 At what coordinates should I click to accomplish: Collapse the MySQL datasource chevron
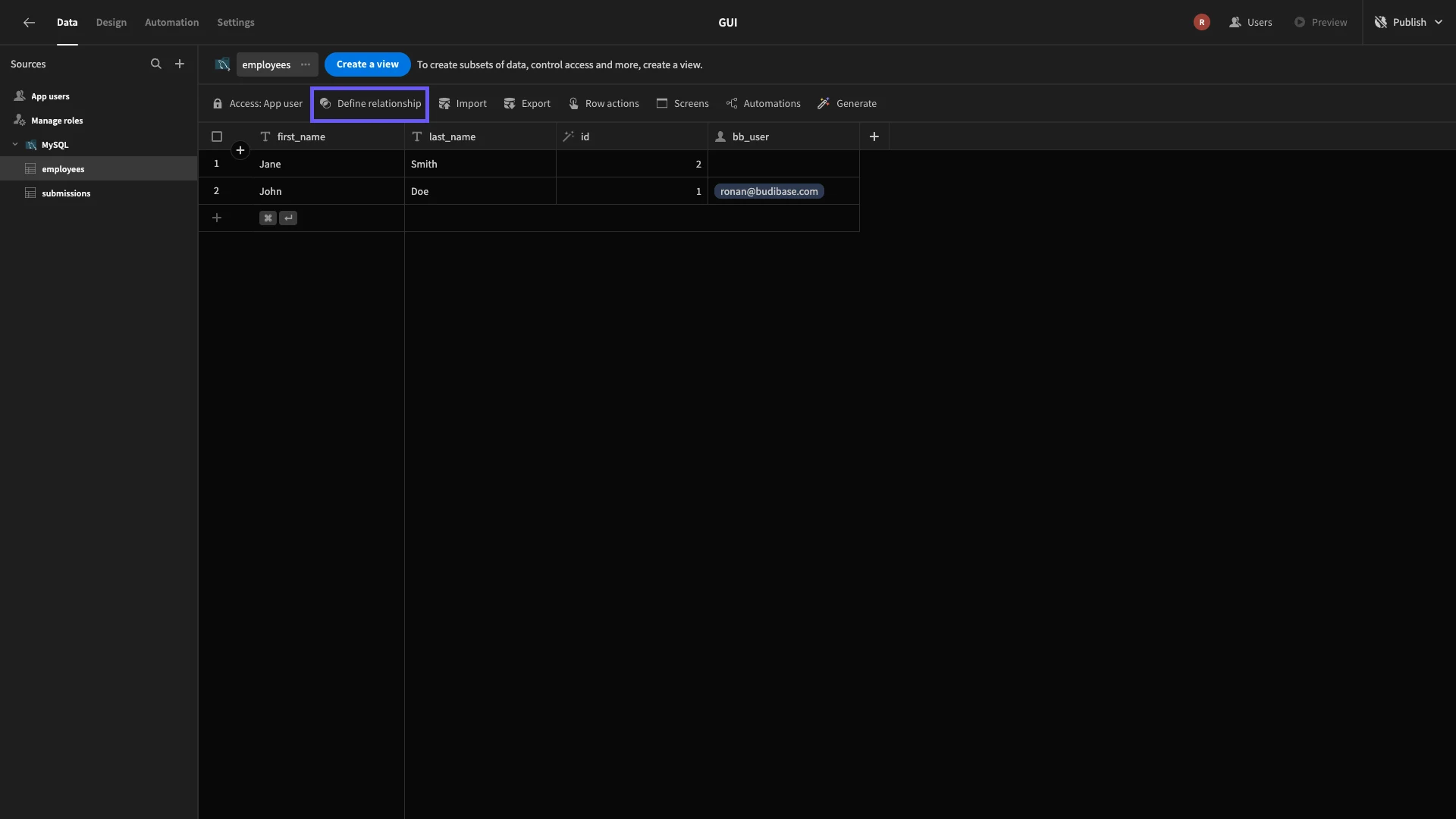tap(15, 145)
